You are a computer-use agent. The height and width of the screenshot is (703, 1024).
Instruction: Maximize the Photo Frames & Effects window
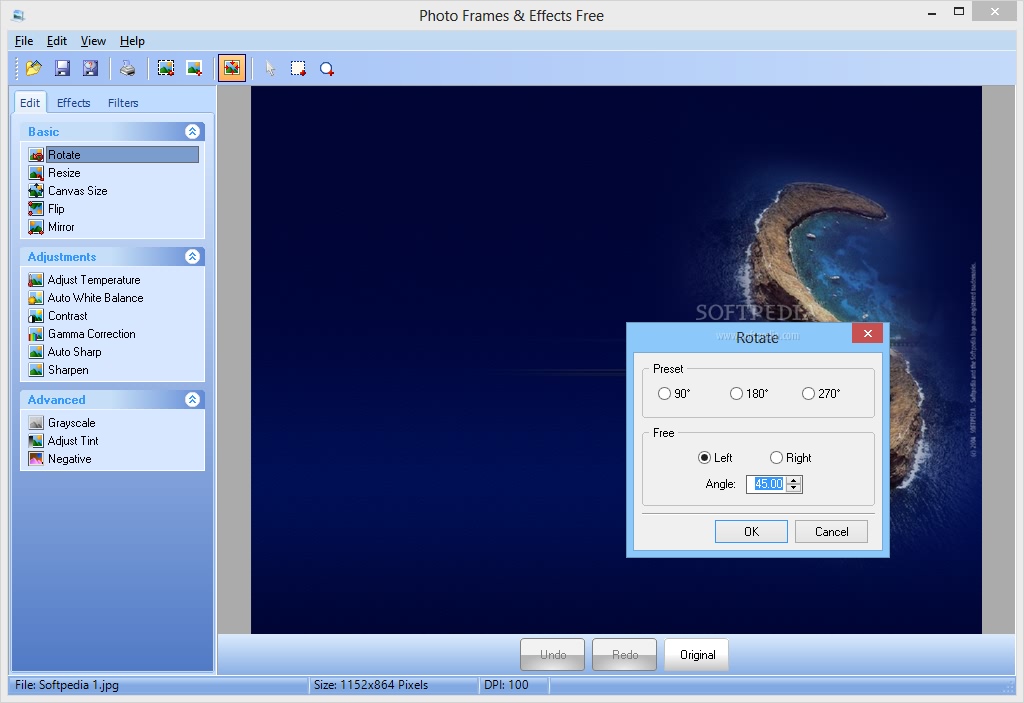pos(959,11)
